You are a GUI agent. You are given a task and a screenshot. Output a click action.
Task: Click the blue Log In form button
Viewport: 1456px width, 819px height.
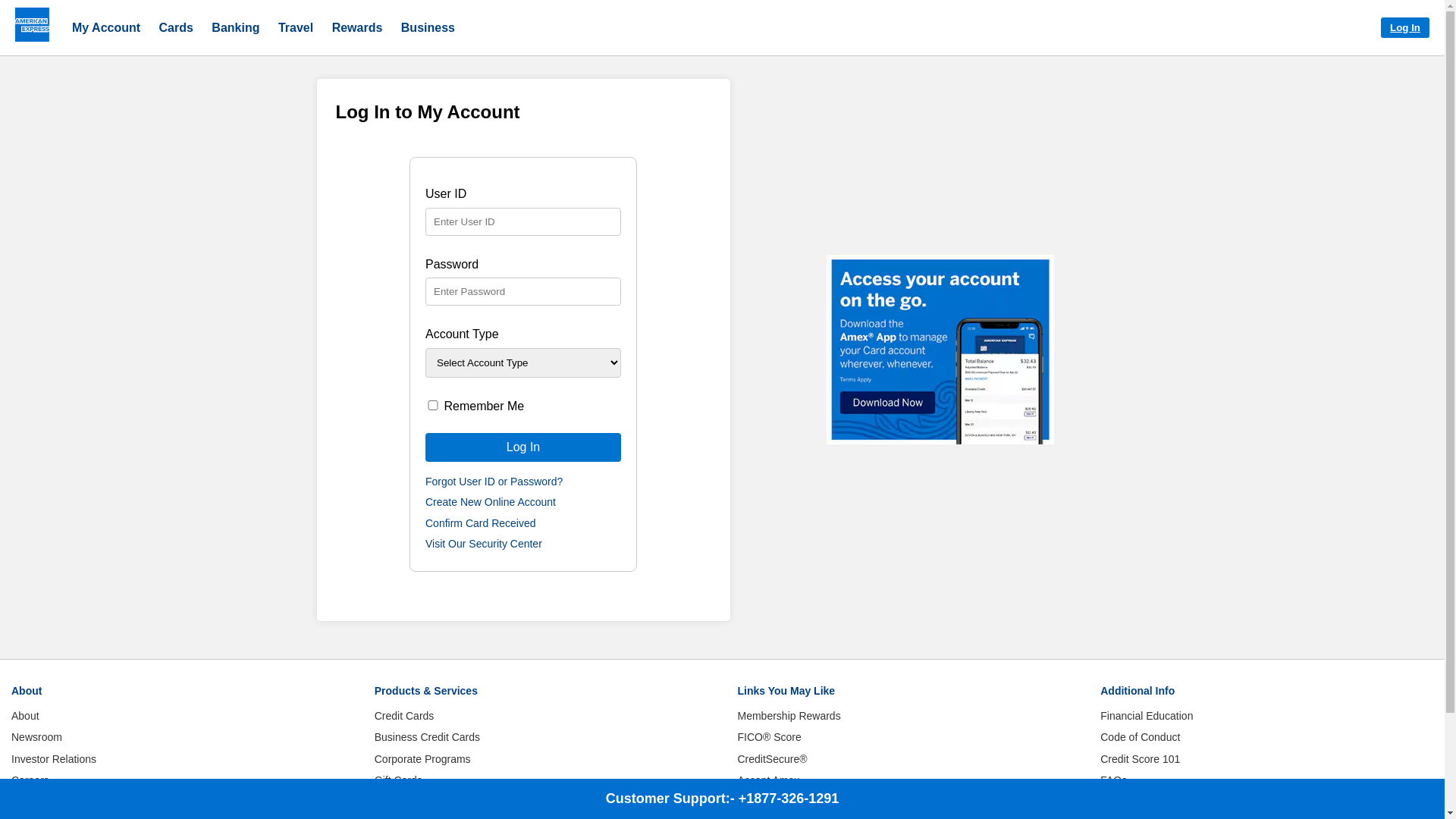point(523,447)
